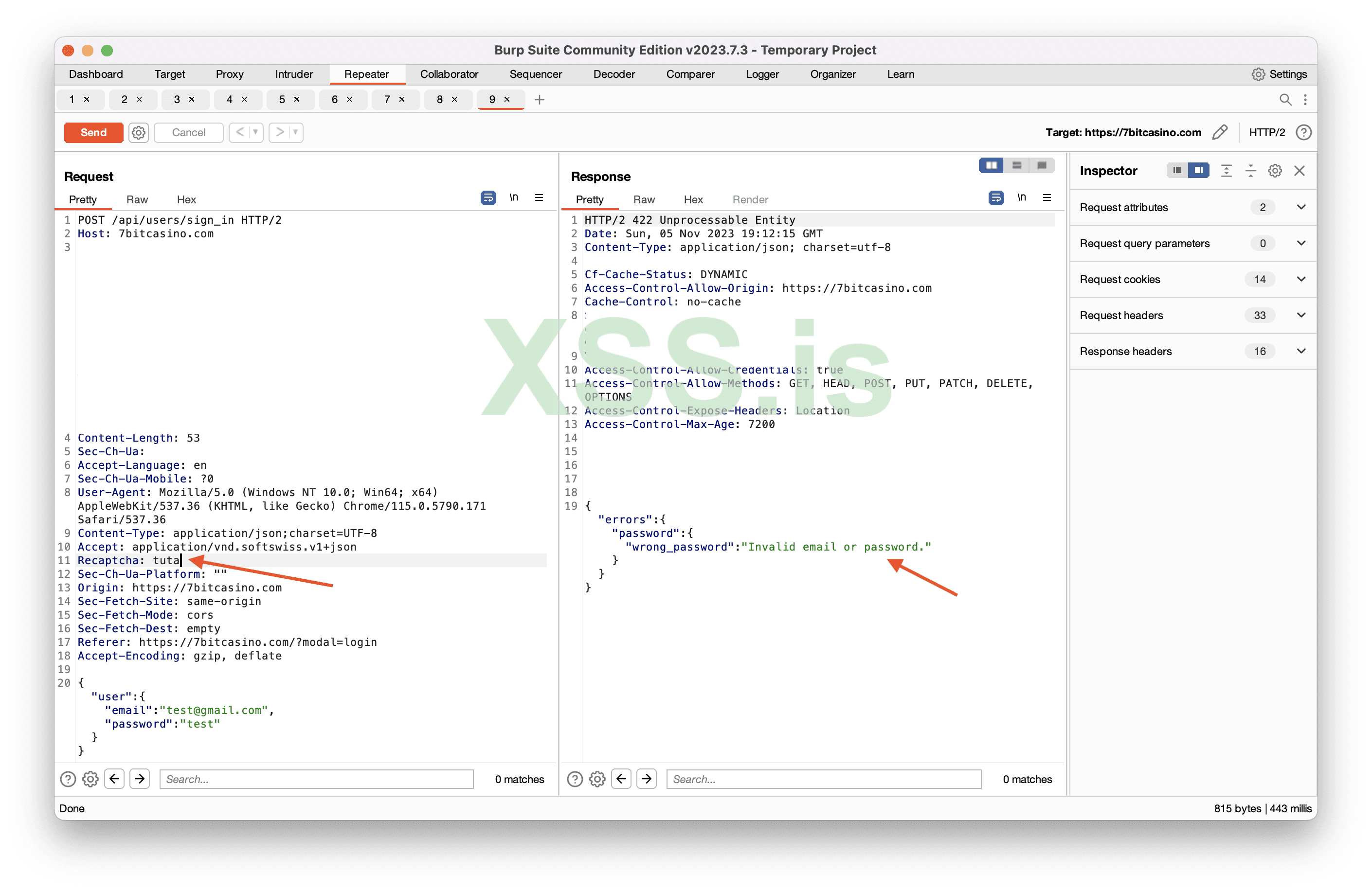Expand Request cookies section
Viewport: 1372px width, 892px height.
click(1300, 280)
